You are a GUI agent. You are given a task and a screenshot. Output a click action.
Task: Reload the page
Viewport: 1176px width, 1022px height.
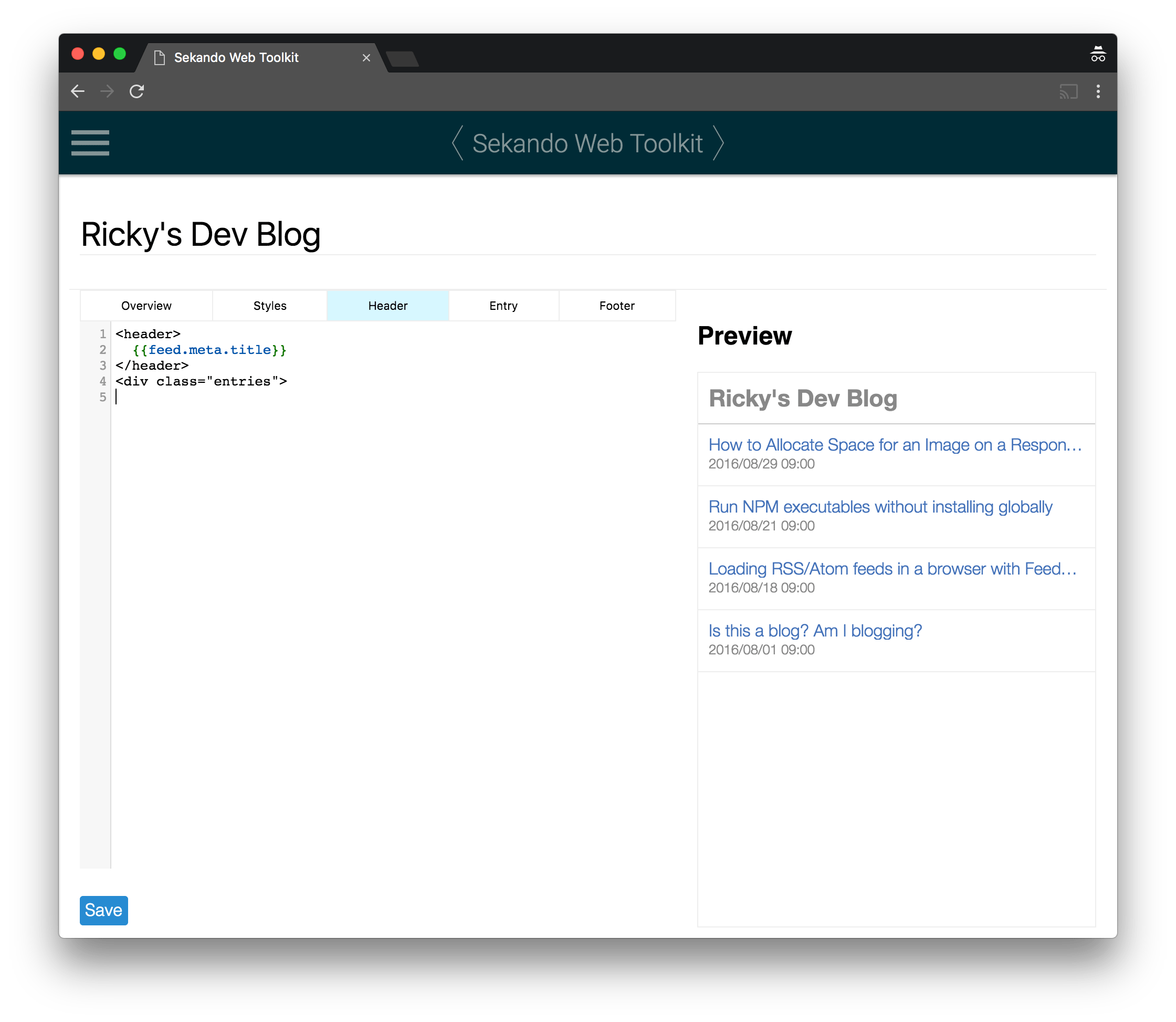(137, 91)
